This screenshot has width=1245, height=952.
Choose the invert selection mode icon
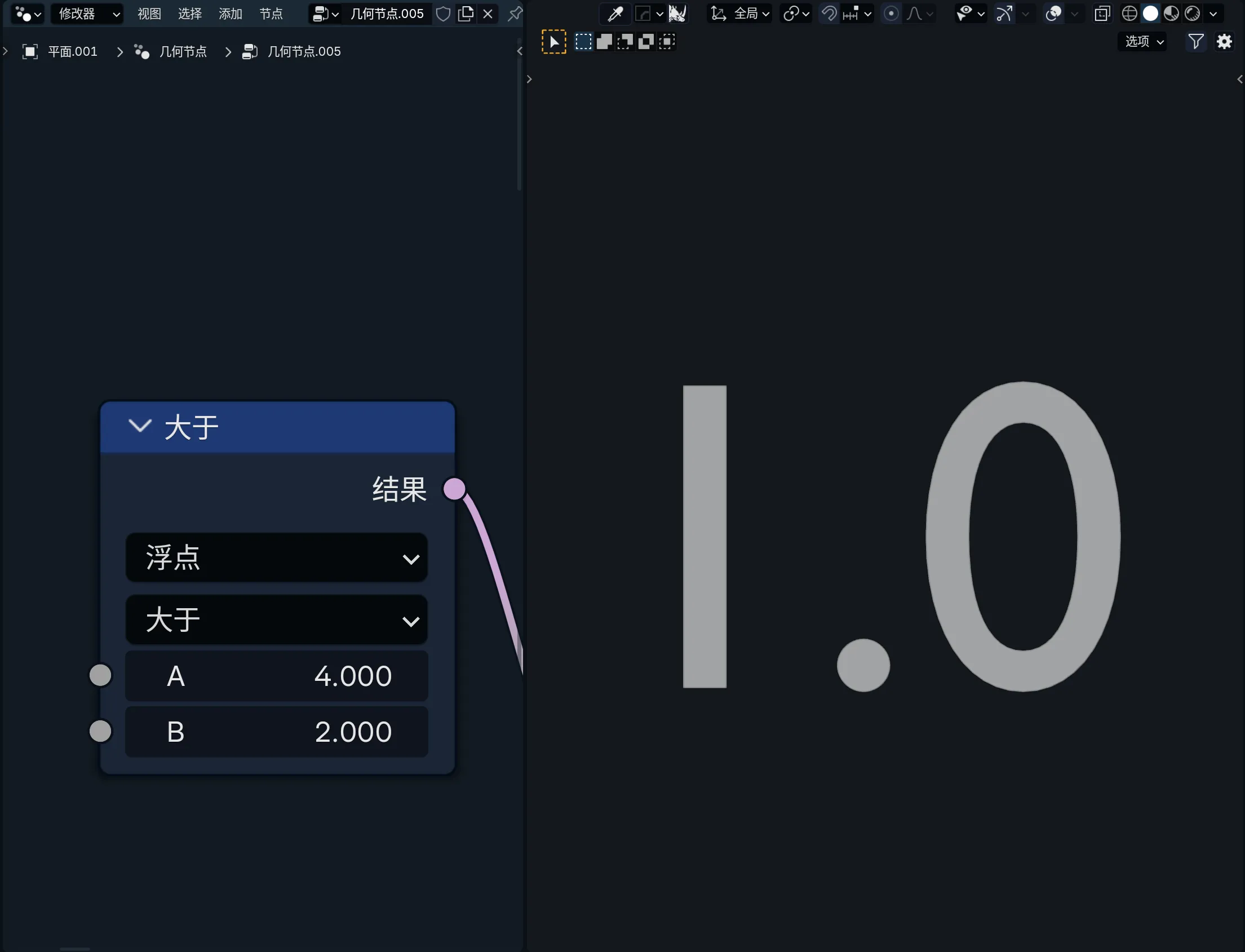point(646,41)
